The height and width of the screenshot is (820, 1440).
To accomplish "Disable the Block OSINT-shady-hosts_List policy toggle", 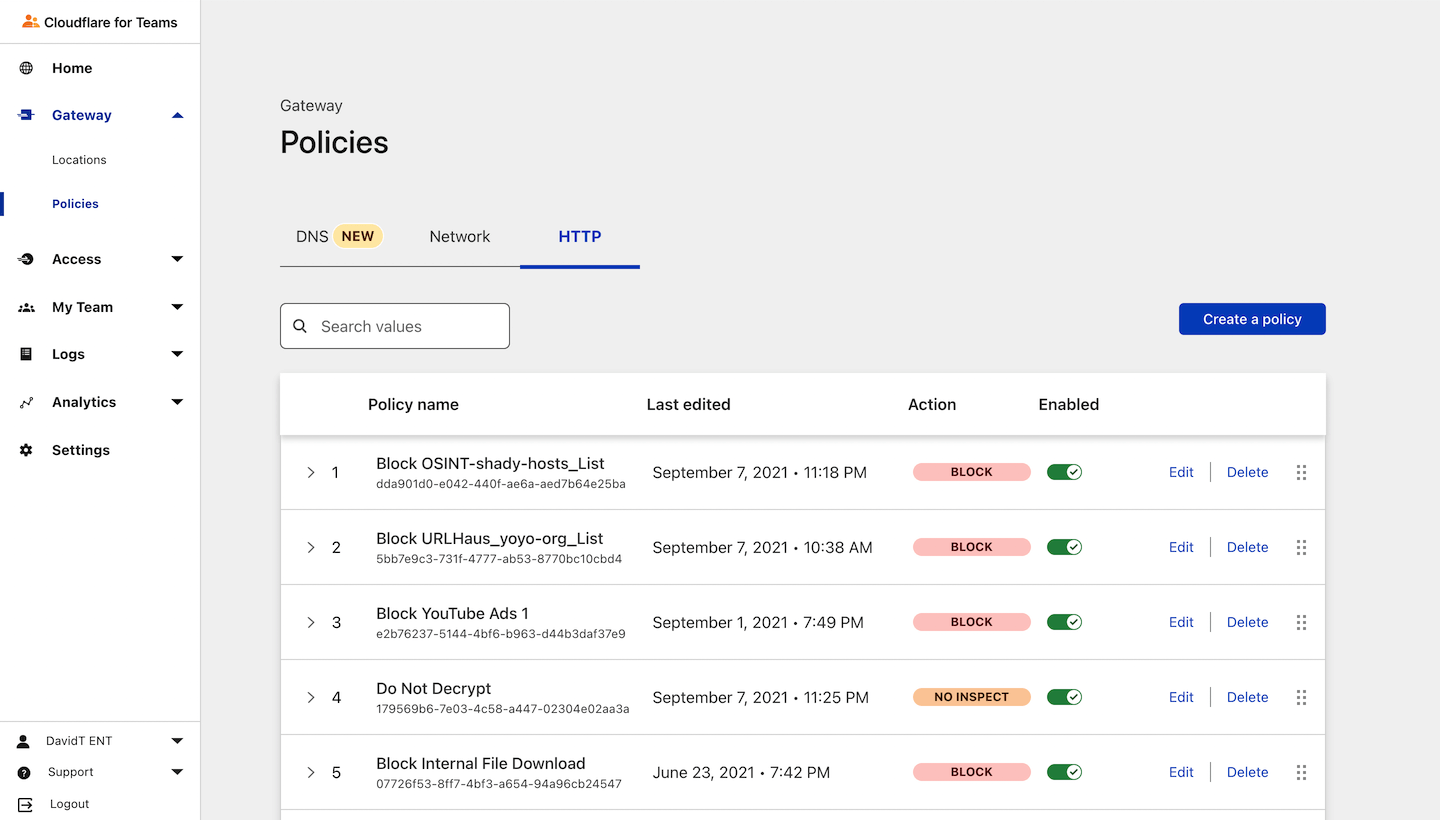I will click(x=1064, y=471).
